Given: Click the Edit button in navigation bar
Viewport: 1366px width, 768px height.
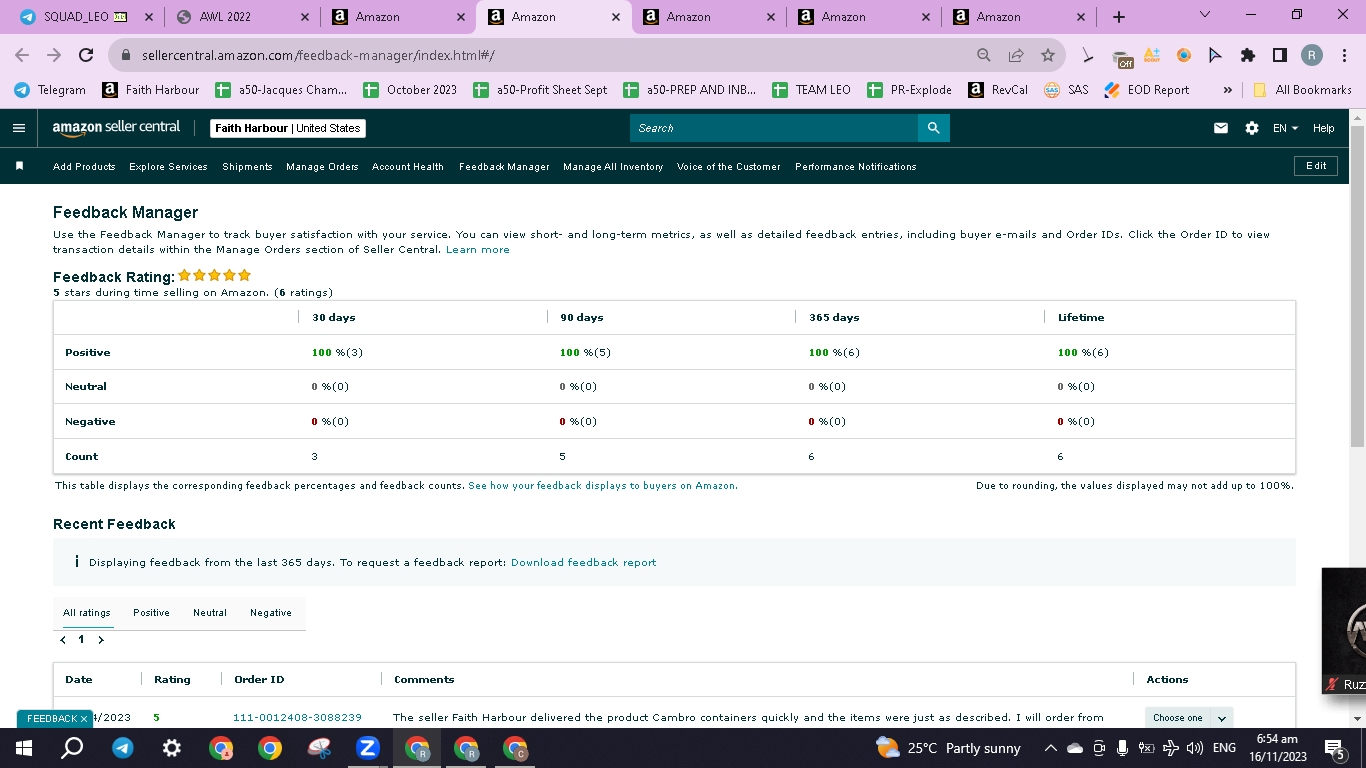Looking at the screenshot, I should click(x=1316, y=166).
